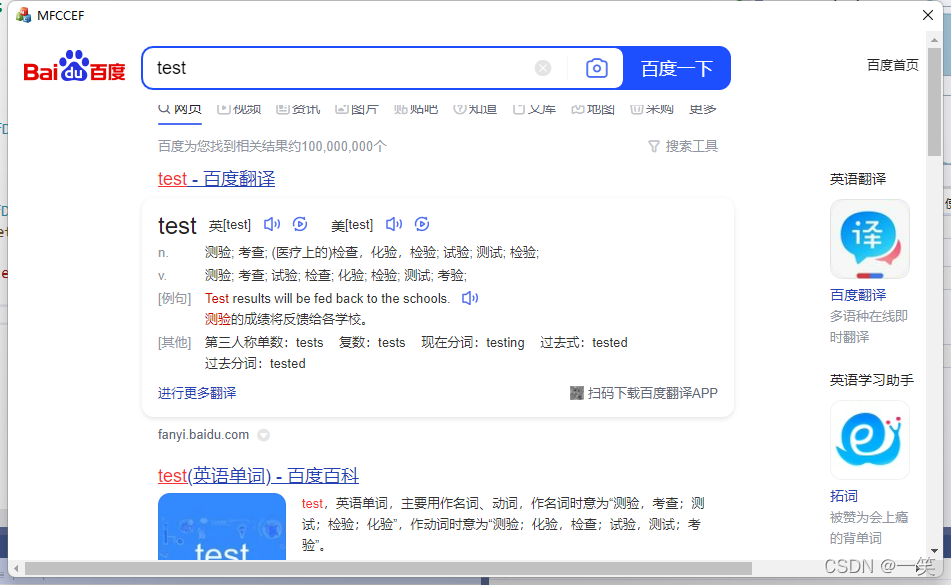The width and height of the screenshot is (951, 585).
Task: Click the 百度一下 search button
Action: point(676,68)
